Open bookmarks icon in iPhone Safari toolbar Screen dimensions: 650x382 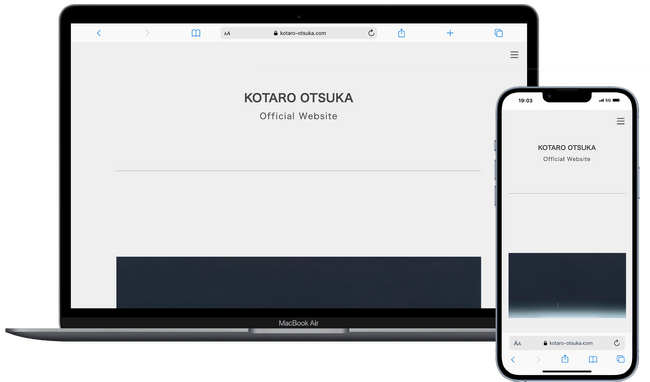pos(593,359)
